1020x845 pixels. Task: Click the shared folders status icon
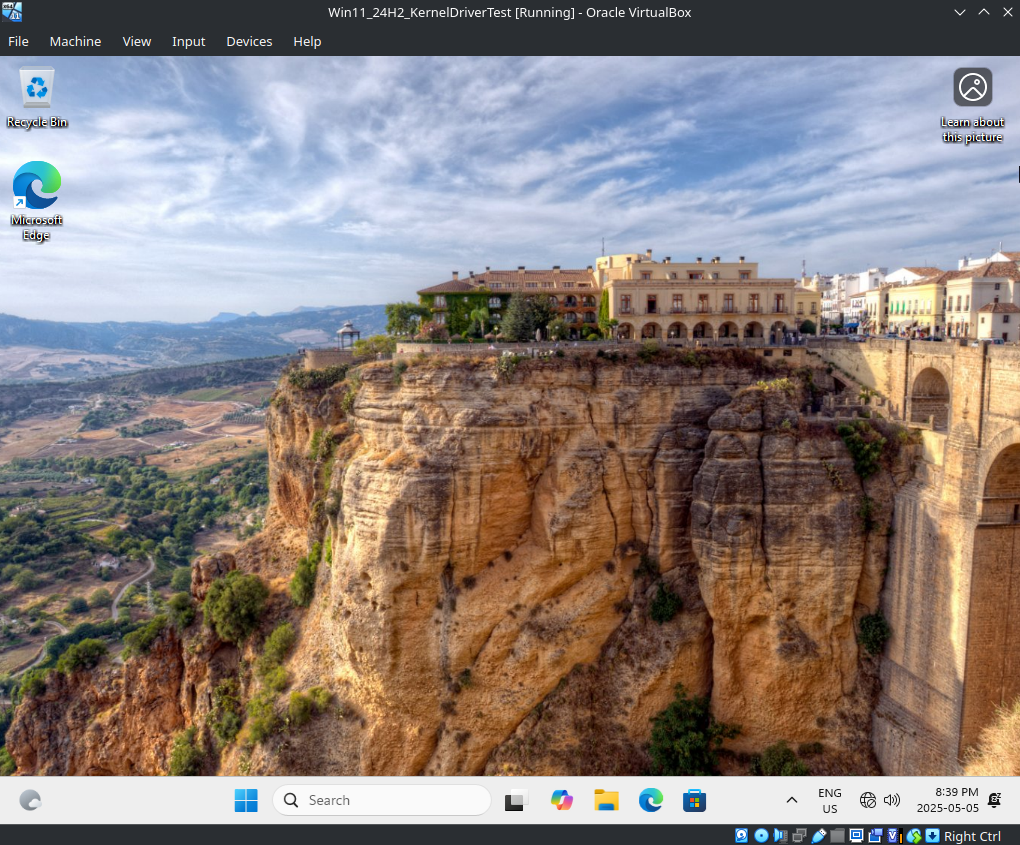(838, 835)
